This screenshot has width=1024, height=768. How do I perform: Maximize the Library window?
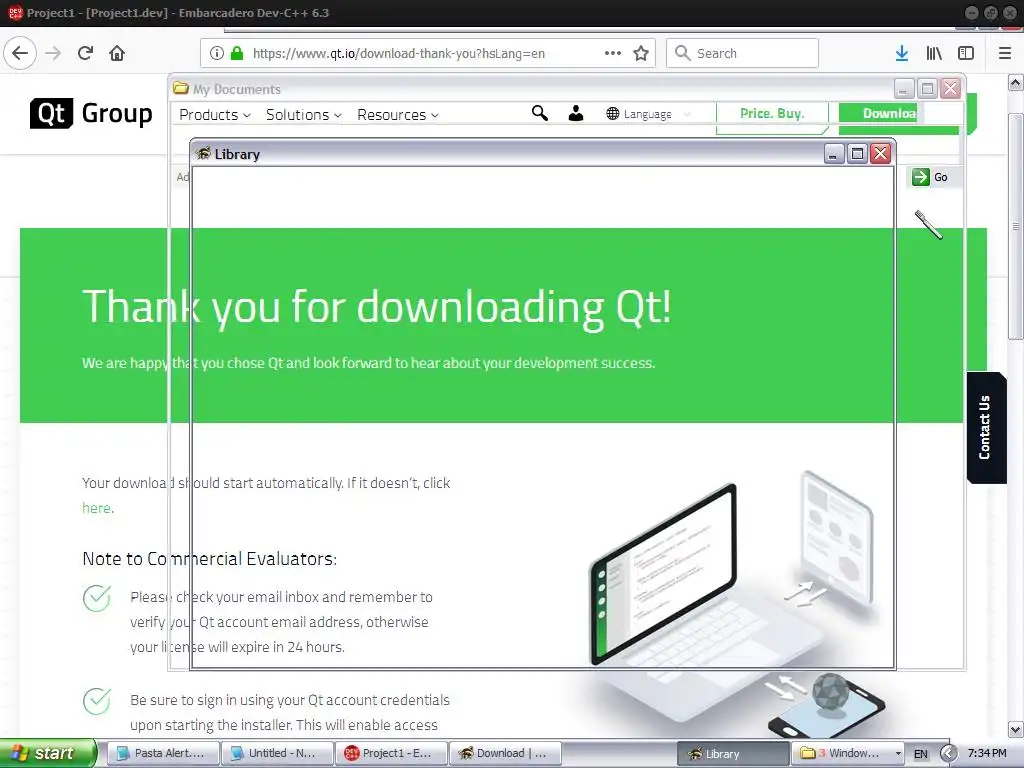coord(857,153)
